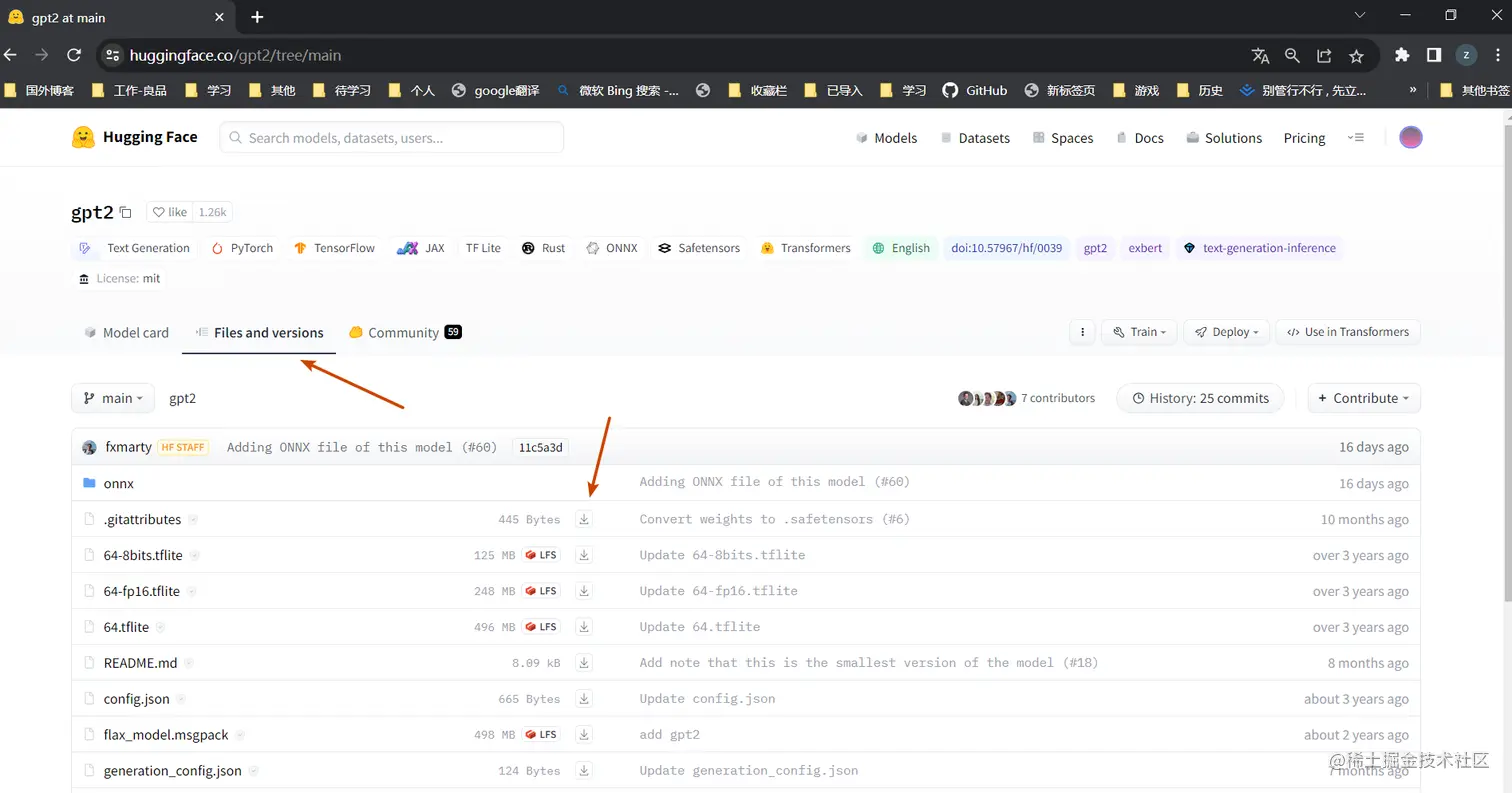The image size is (1512, 793).
Task: Download the config.json file
Action: pyautogui.click(x=584, y=699)
